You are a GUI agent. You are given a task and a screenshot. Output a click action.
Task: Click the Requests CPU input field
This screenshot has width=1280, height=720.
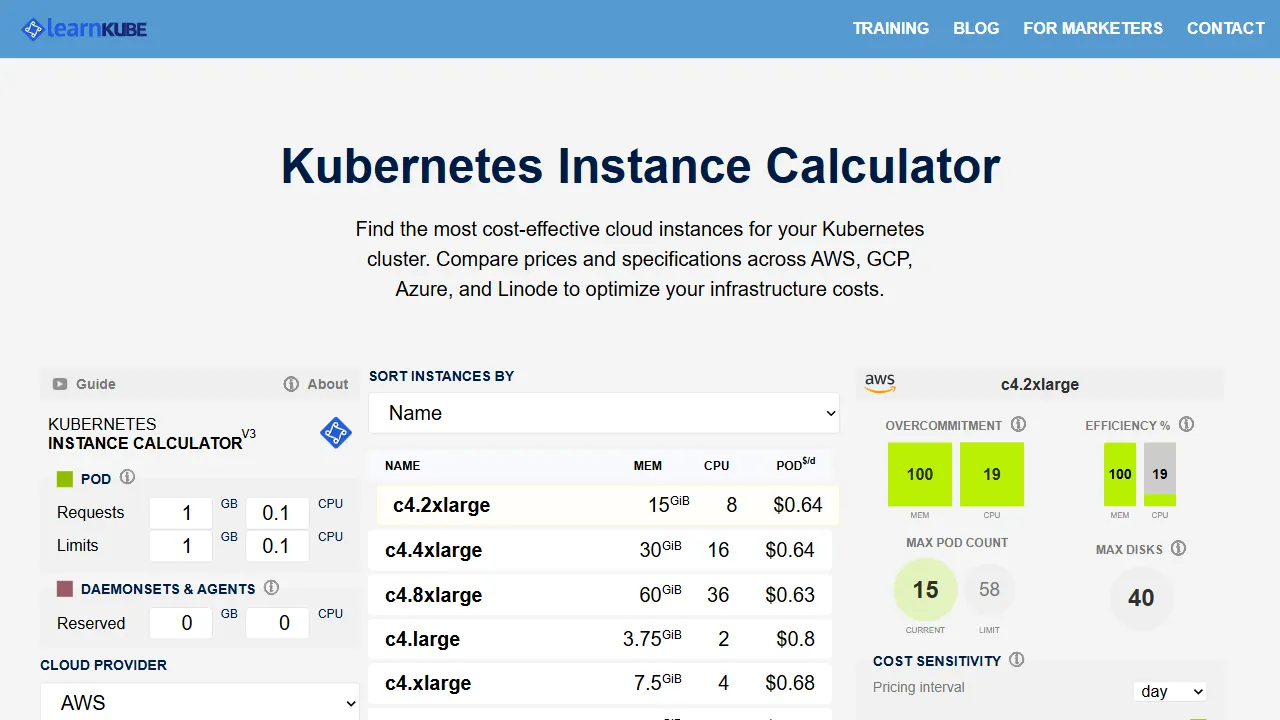click(278, 513)
